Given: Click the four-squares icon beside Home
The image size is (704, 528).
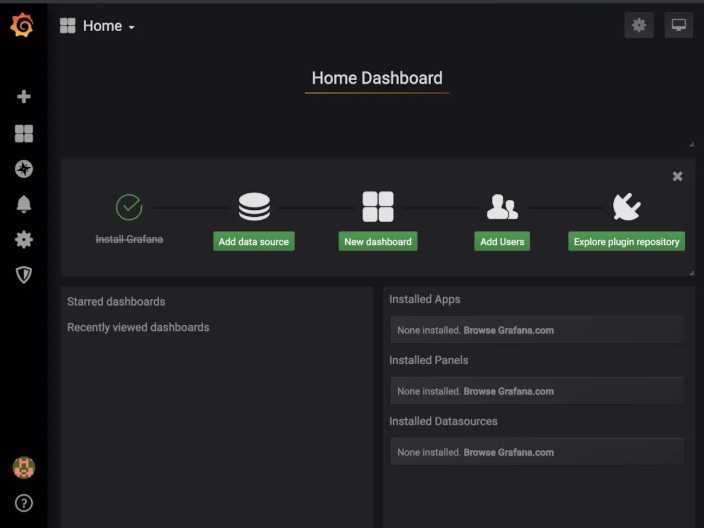Looking at the screenshot, I should pos(68,26).
